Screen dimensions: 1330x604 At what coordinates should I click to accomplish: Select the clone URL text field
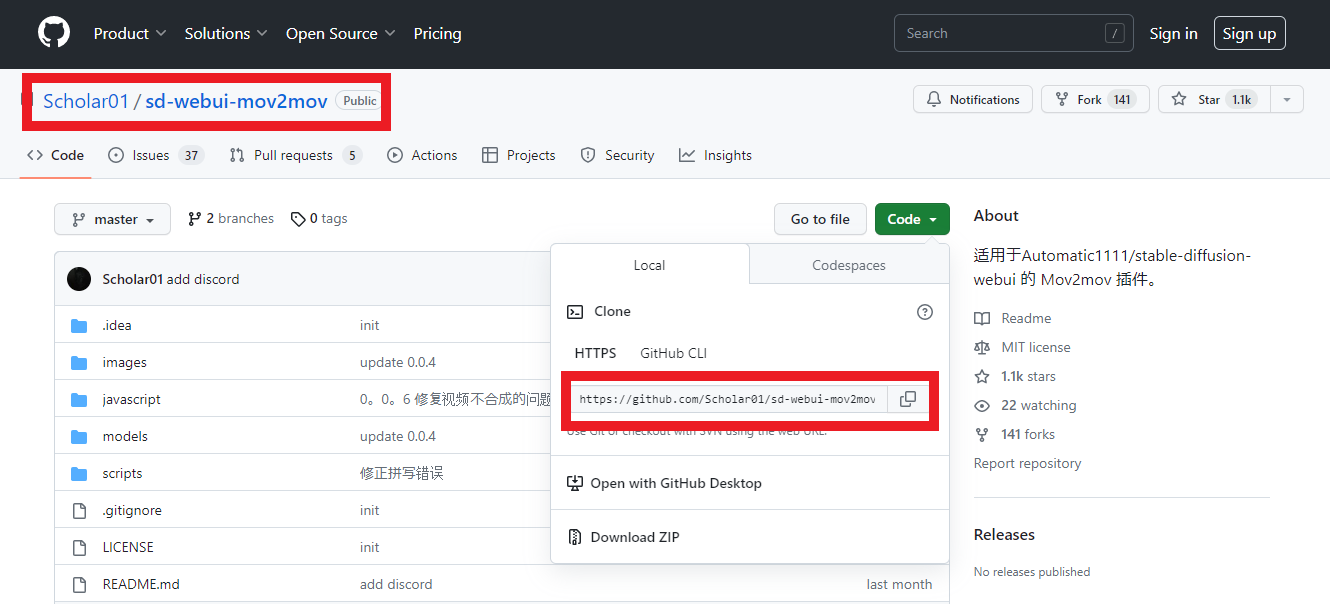(728, 399)
